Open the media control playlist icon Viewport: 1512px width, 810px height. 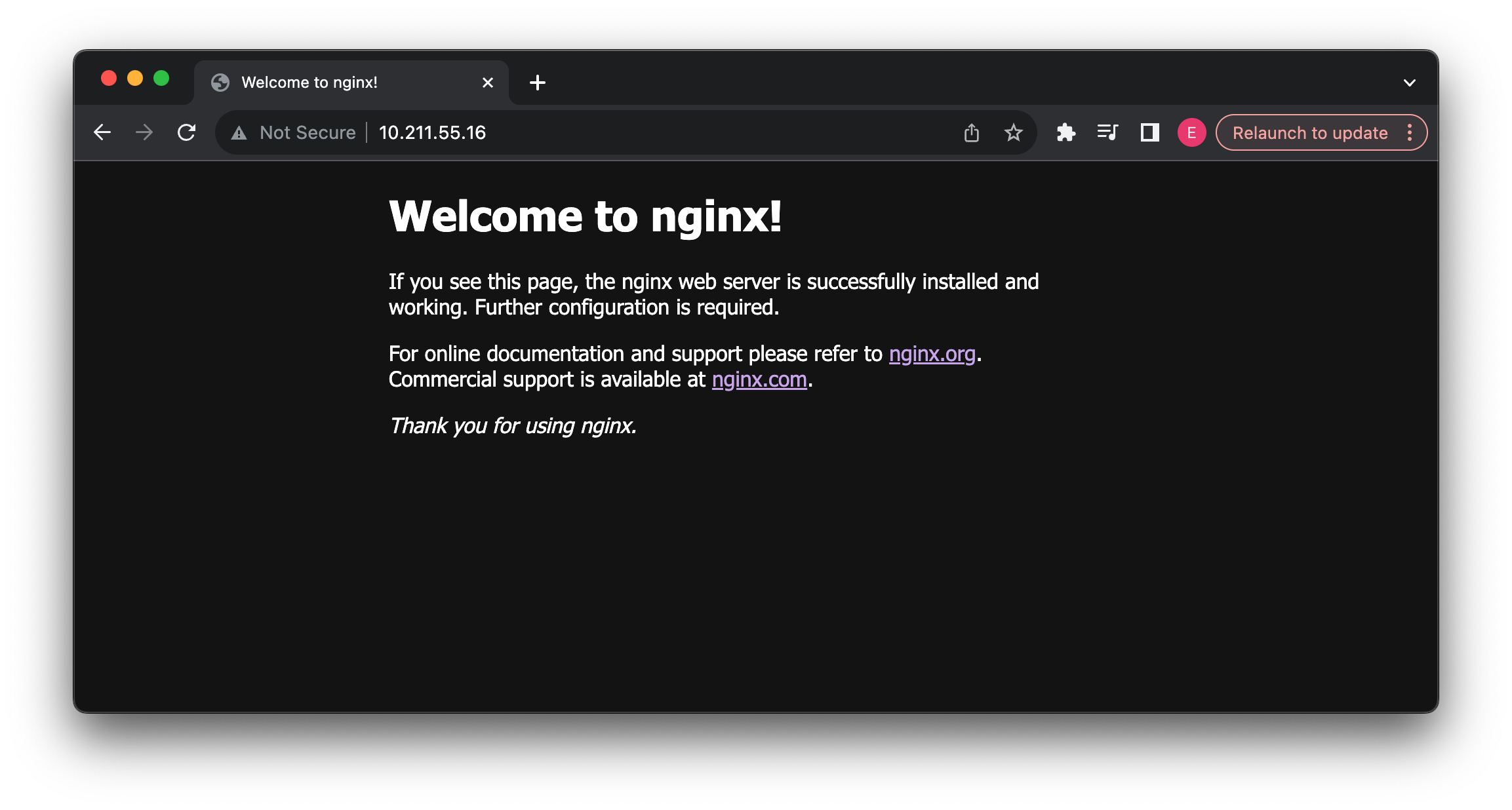click(x=1108, y=133)
